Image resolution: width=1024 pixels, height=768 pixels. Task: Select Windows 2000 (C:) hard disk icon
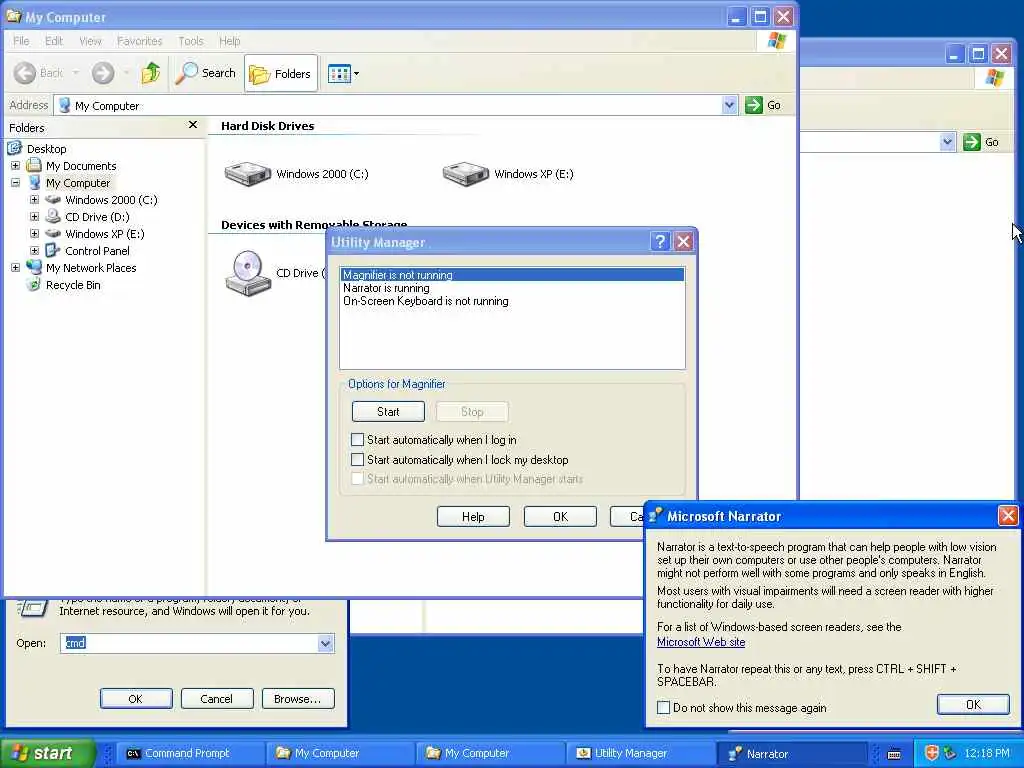tap(248, 174)
